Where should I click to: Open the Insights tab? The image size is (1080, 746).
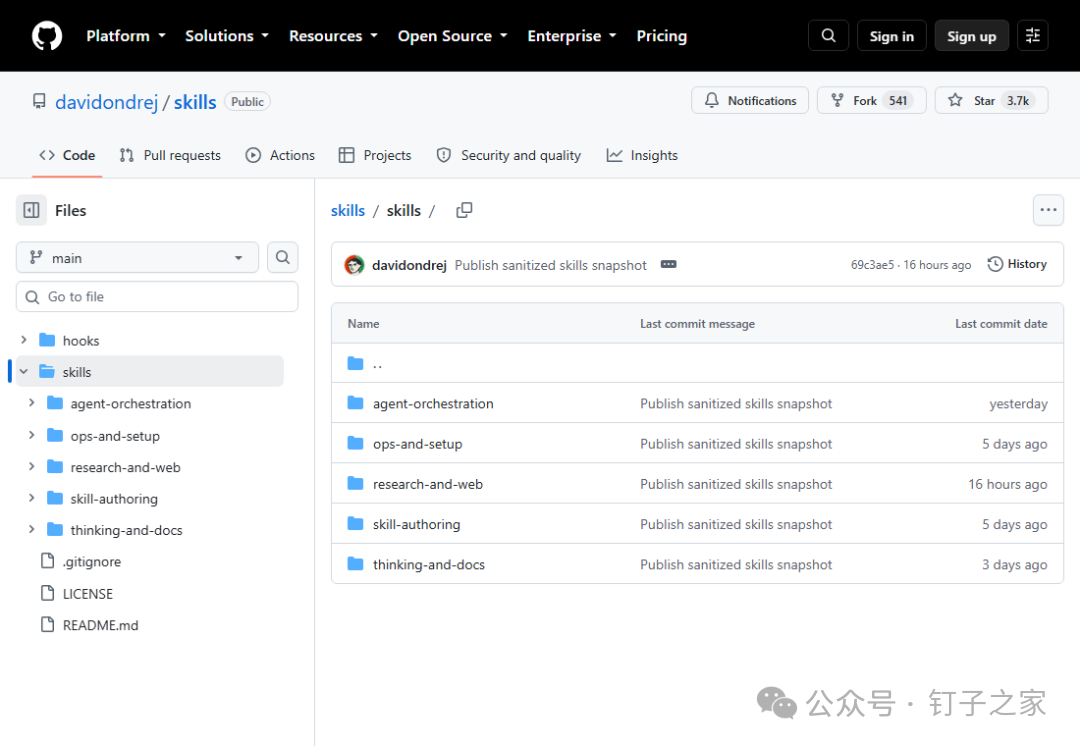pos(642,155)
